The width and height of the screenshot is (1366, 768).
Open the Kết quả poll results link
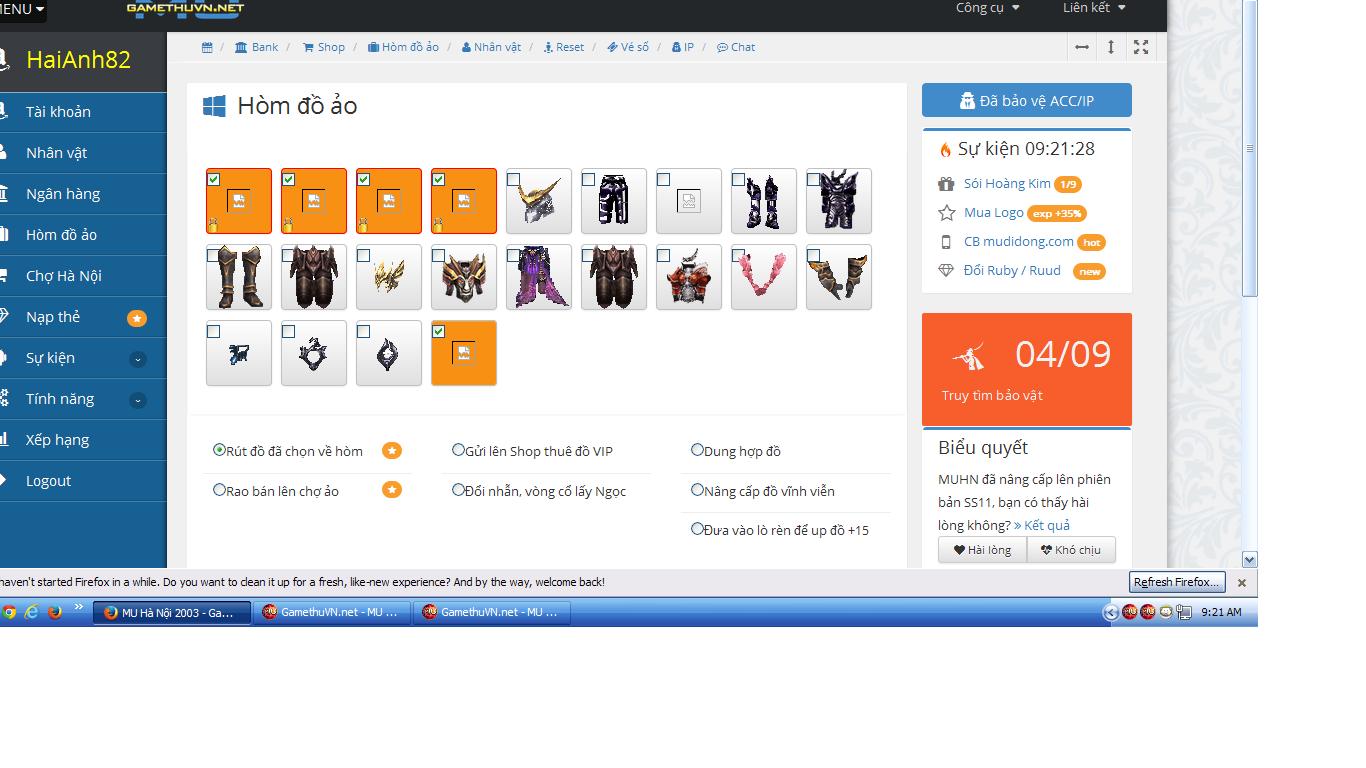[1042, 525]
